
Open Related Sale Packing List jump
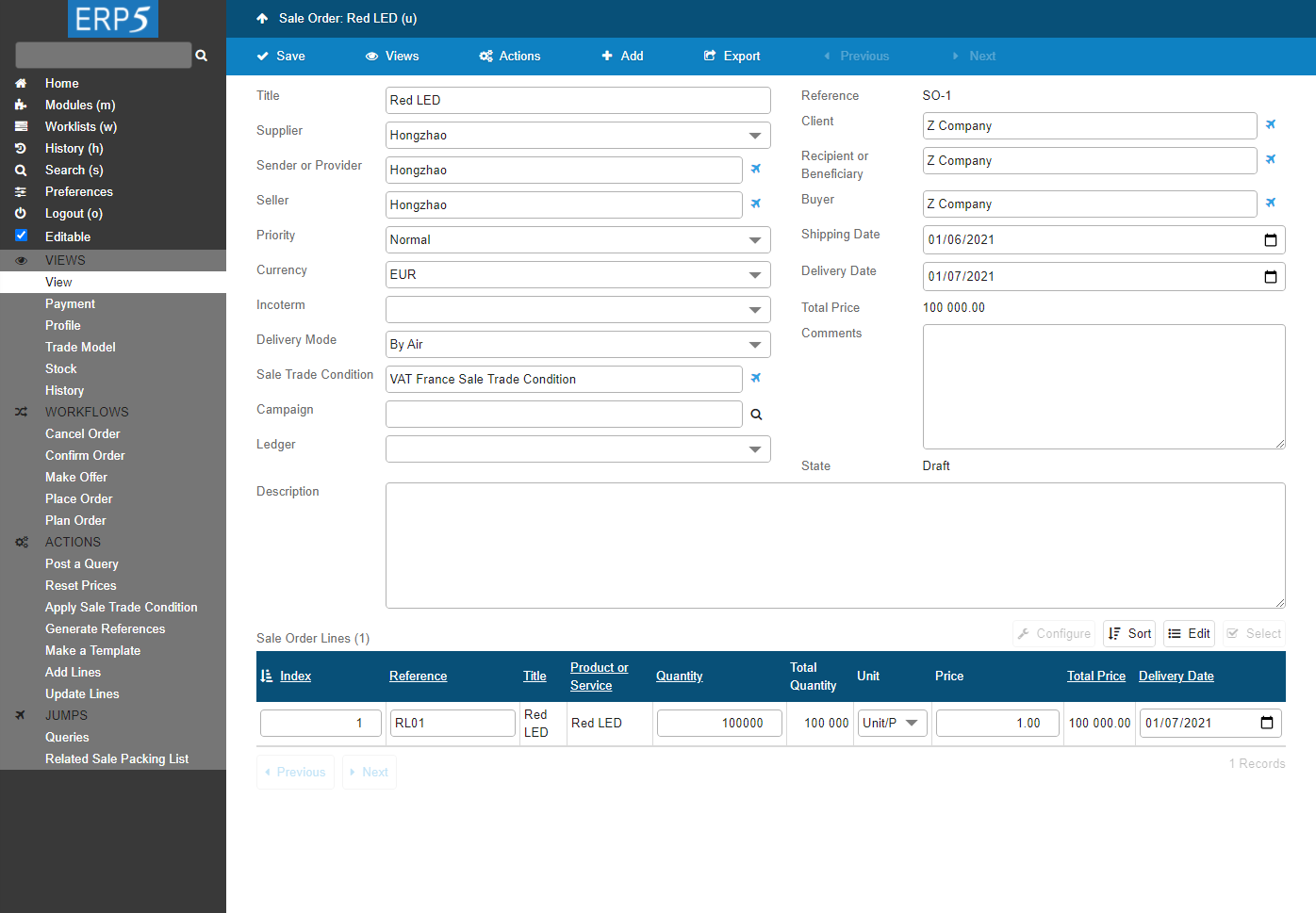(x=117, y=758)
